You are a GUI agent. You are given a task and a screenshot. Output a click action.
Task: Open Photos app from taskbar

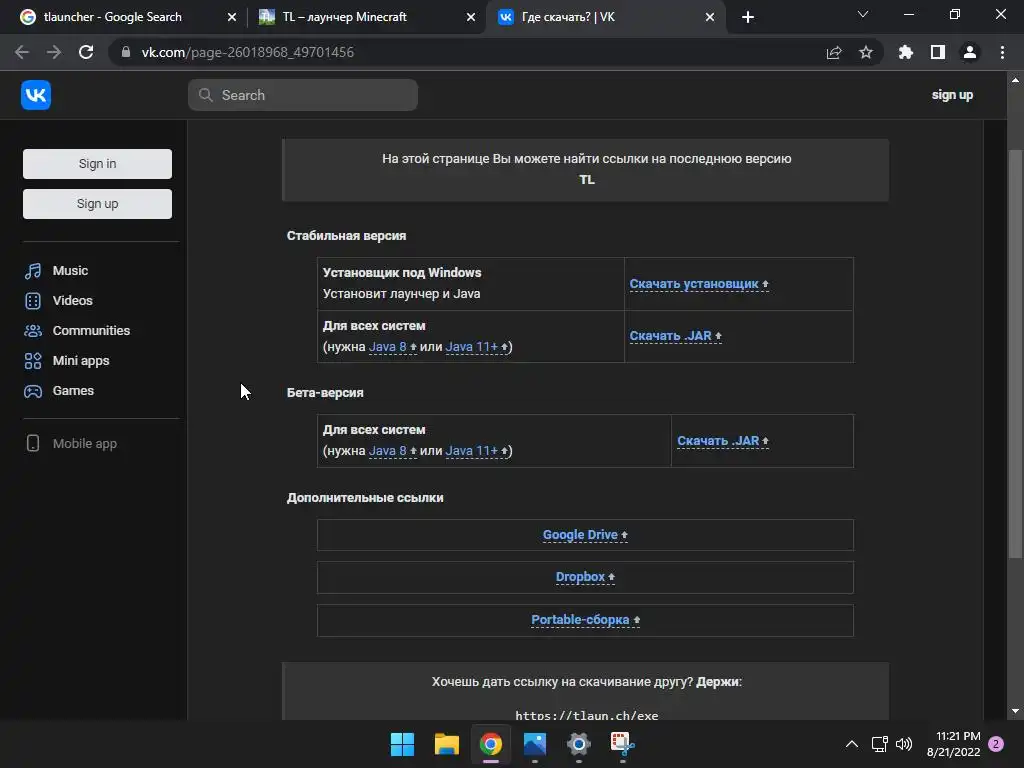(534, 744)
